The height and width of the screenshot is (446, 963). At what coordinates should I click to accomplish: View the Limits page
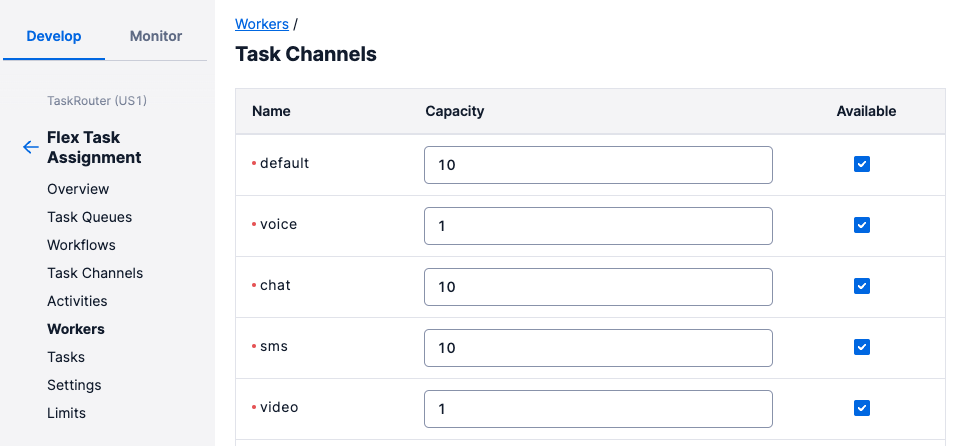tap(66, 413)
